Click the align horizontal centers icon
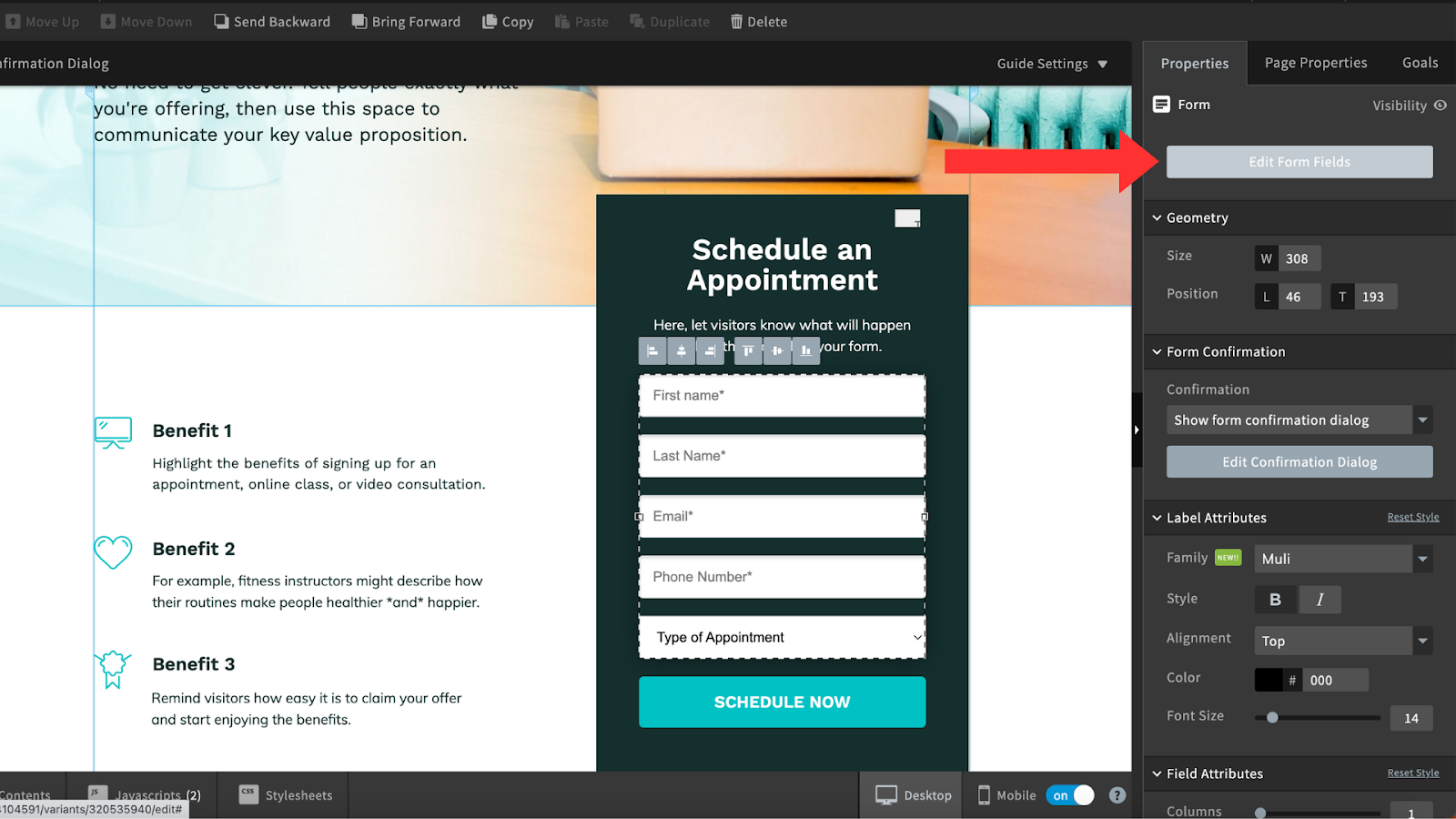This screenshot has width=1456, height=819. [x=682, y=350]
